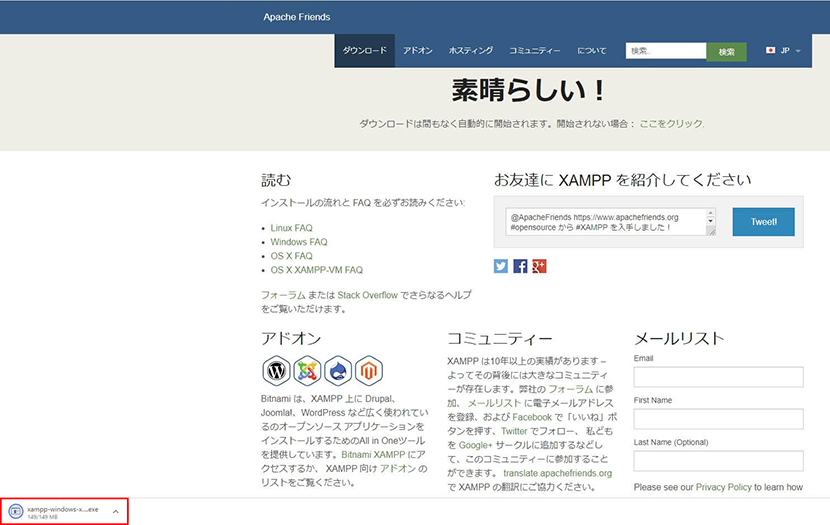This screenshot has height=525, width=830.
Task: Open the OS X FAQ link
Action: tap(292, 256)
